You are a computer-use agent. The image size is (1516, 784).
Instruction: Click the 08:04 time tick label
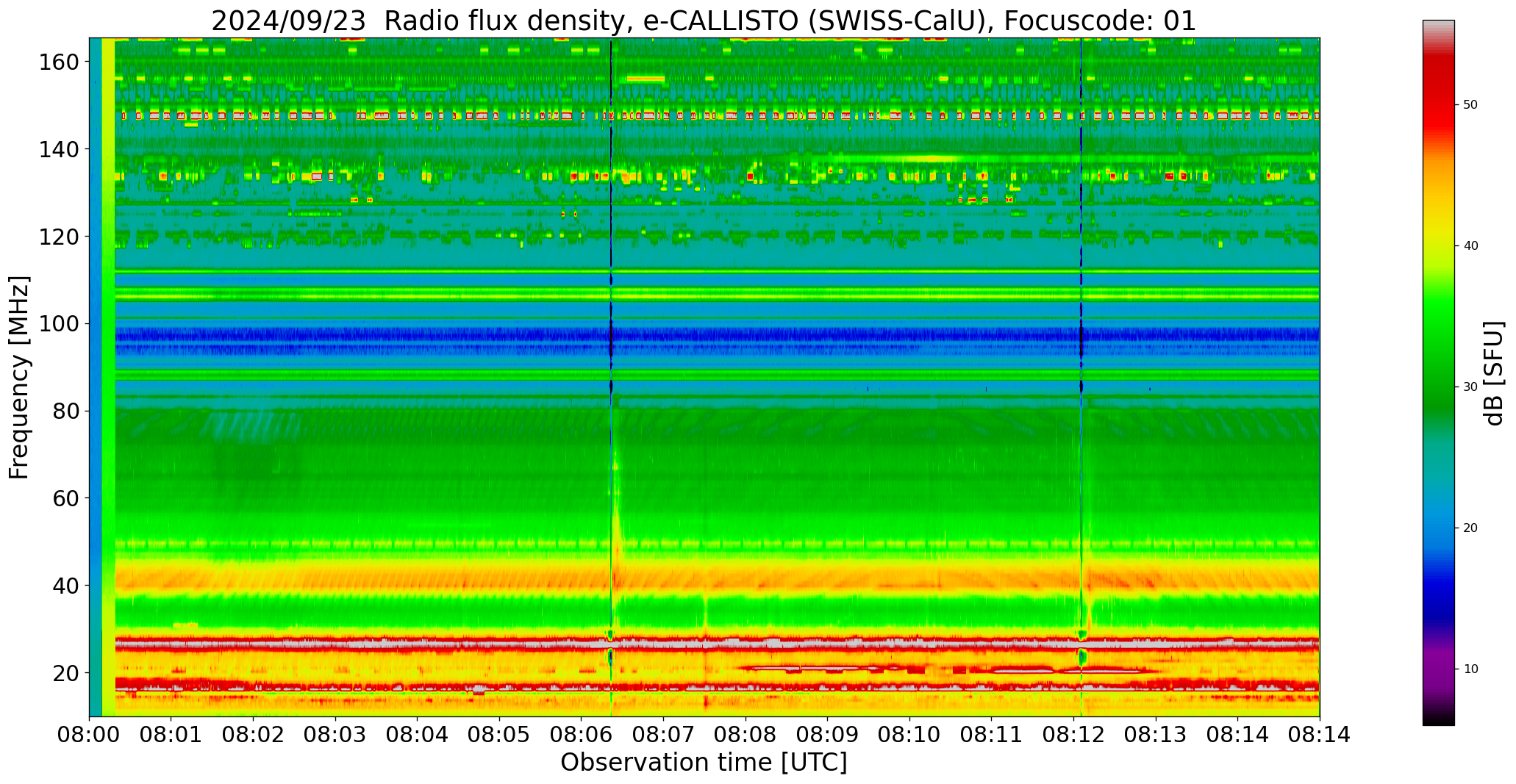418,735
